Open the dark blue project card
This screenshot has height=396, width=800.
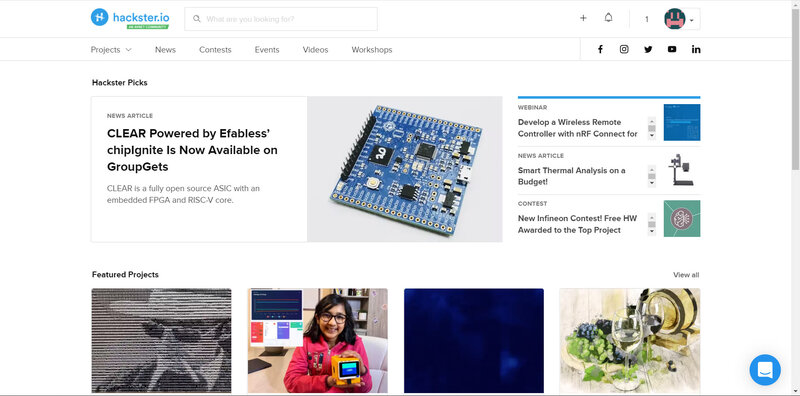click(x=473, y=340)
